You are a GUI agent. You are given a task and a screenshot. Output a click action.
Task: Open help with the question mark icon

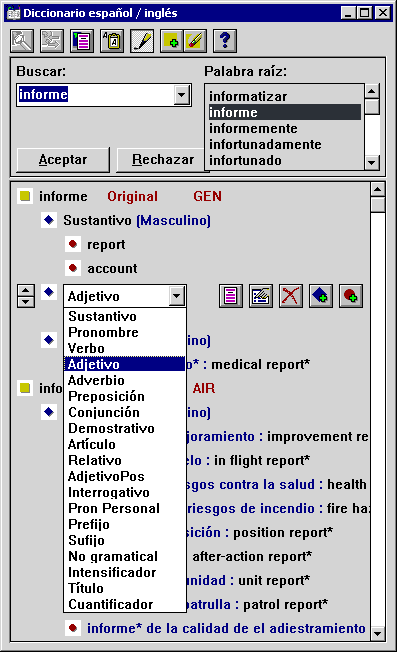tap(225, 41)
